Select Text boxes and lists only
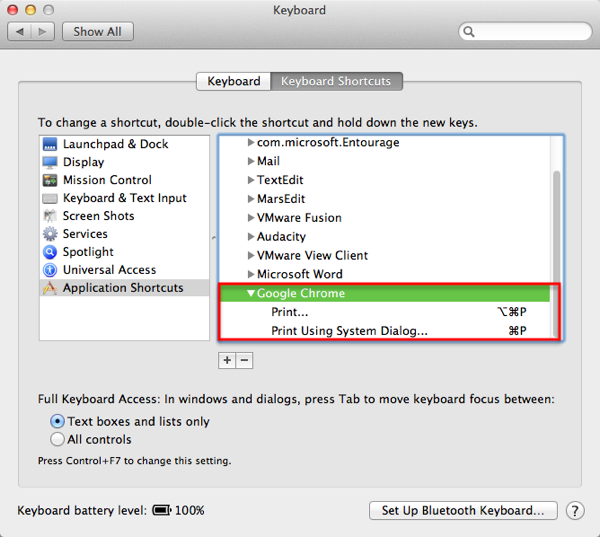The image size is (600, 537). click(57, 421)
